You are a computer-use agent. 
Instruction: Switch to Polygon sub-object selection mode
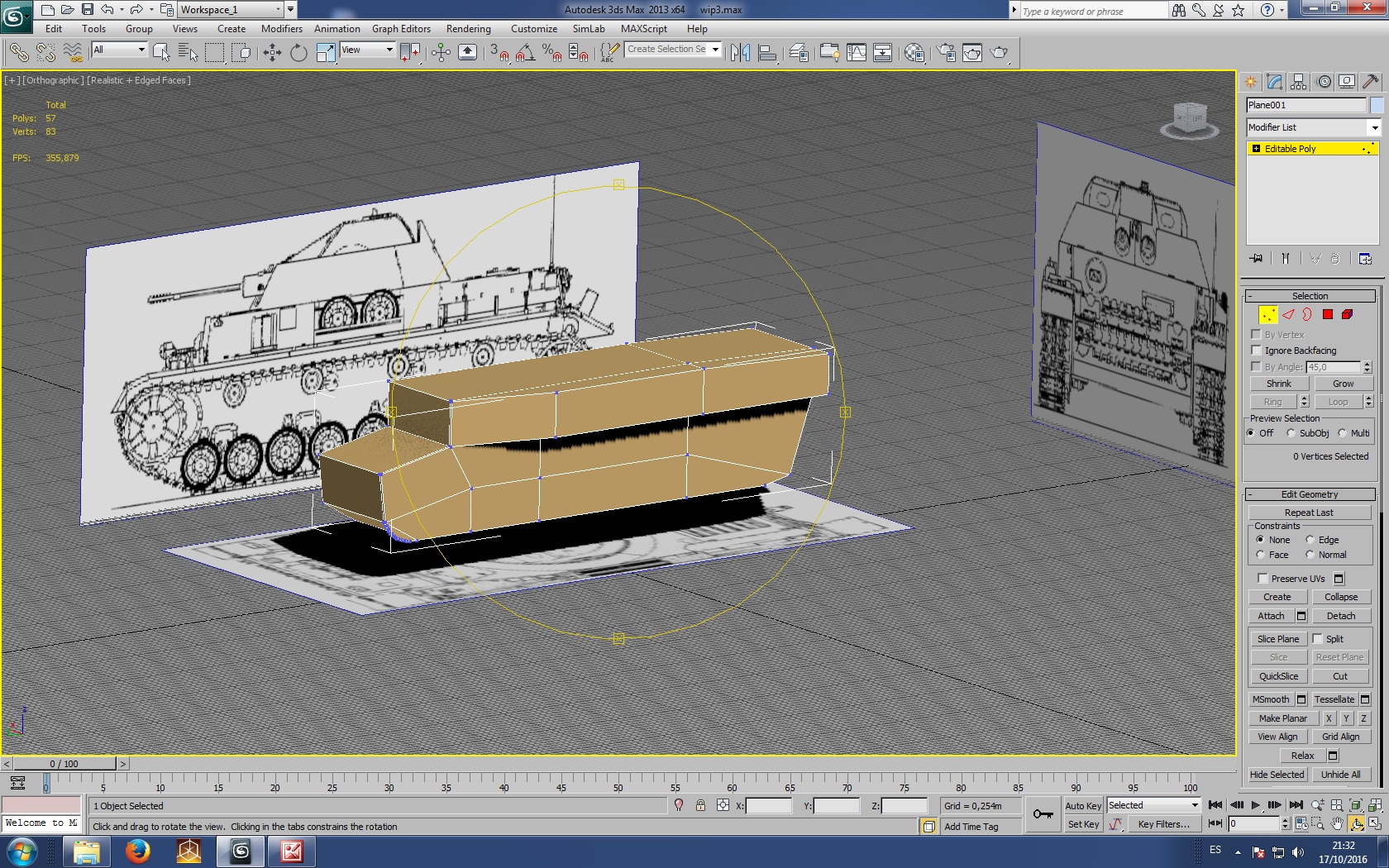point(1327,314)
